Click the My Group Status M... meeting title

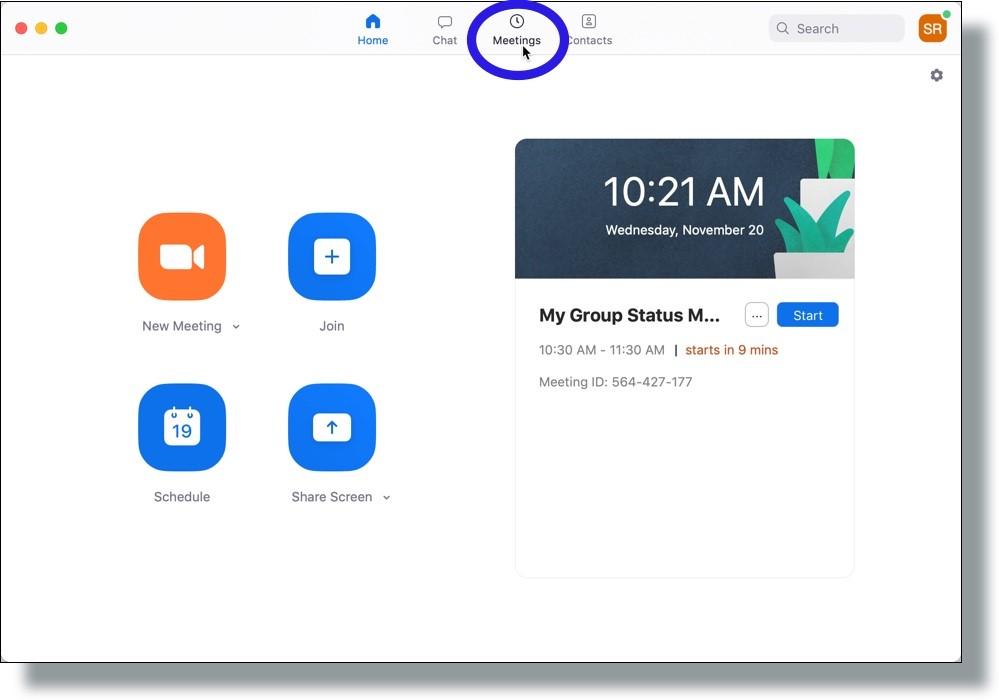[629, 315]
